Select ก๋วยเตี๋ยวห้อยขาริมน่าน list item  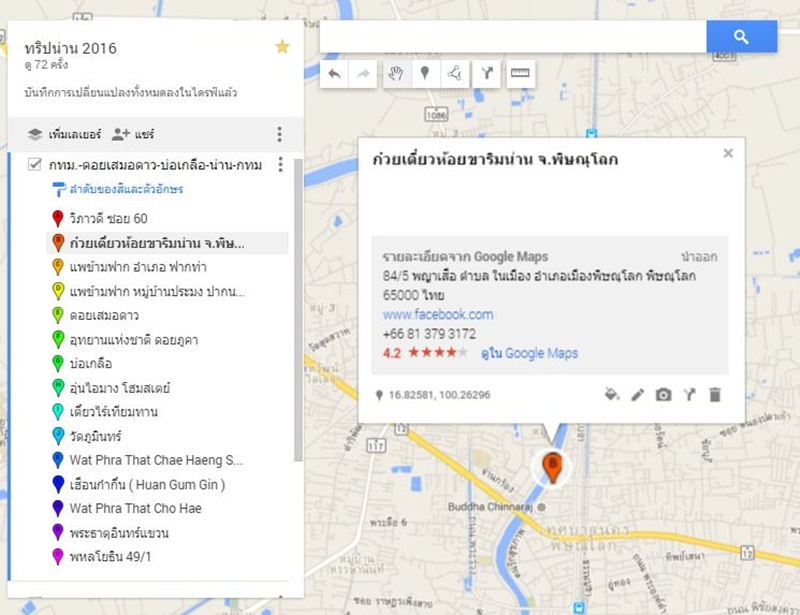pyautogui.click(x=167, y=243)
